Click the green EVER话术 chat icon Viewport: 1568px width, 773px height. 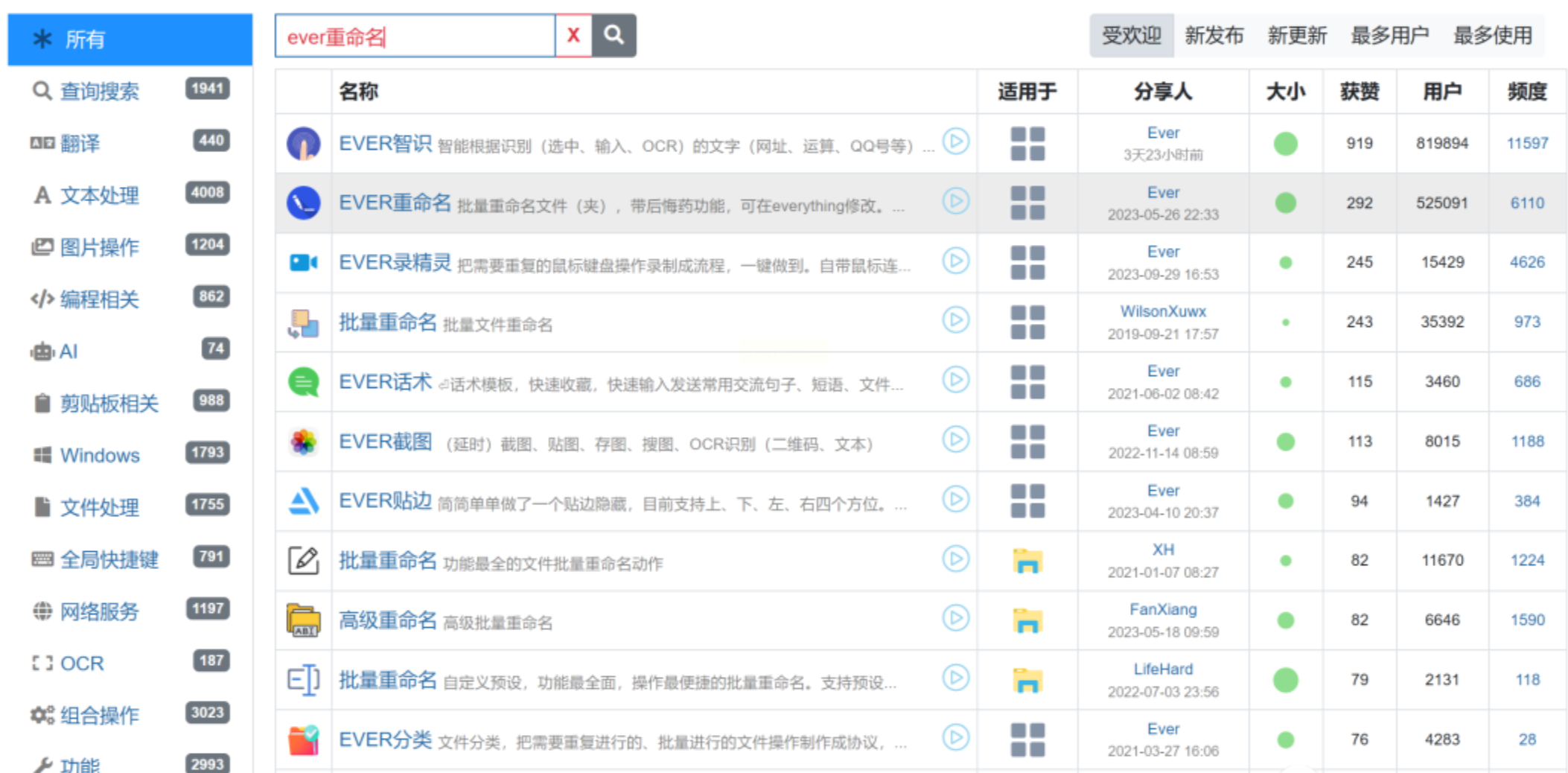[304, 382]
